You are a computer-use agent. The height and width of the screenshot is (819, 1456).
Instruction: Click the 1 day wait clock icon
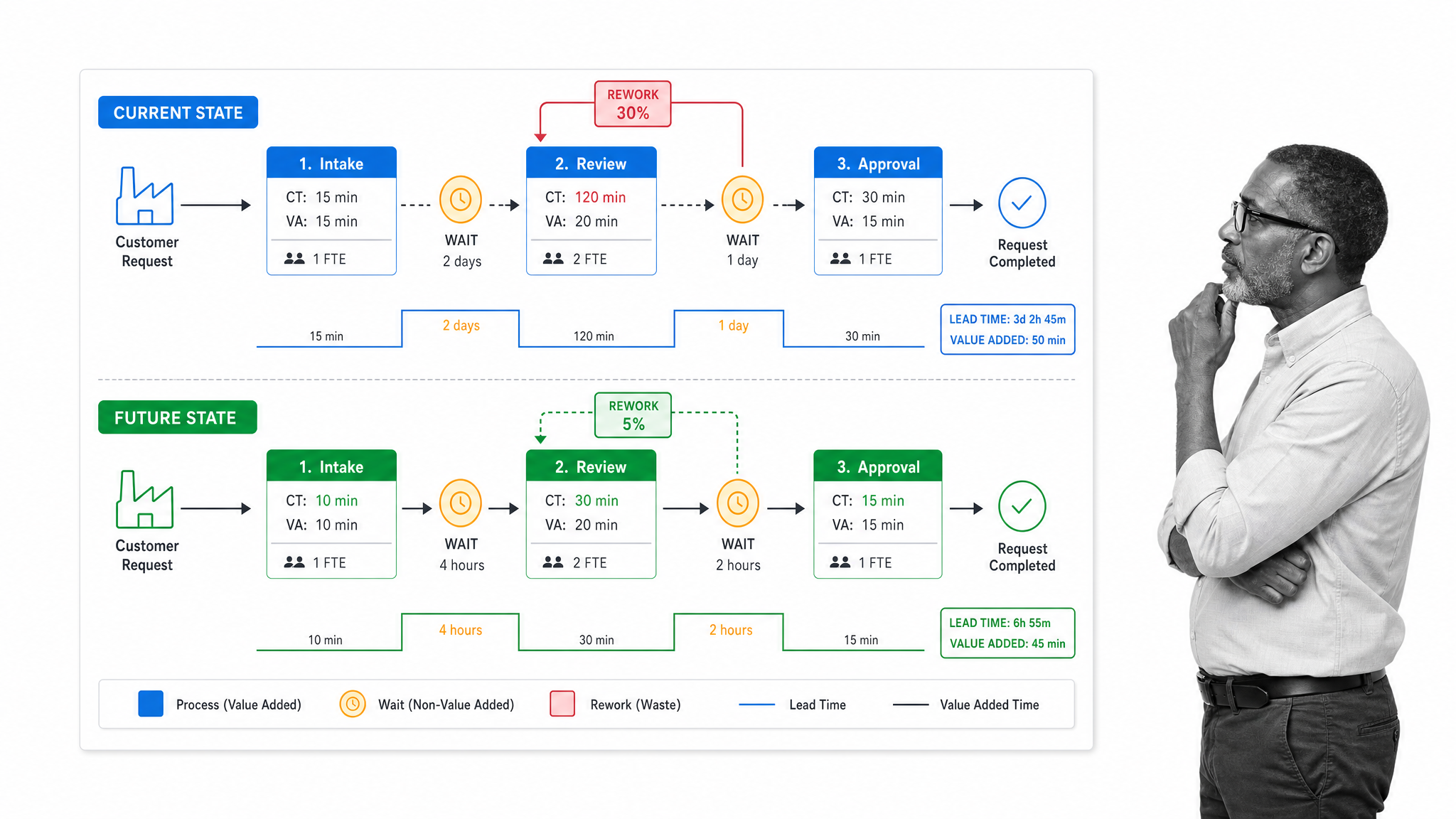coord(742,200)
